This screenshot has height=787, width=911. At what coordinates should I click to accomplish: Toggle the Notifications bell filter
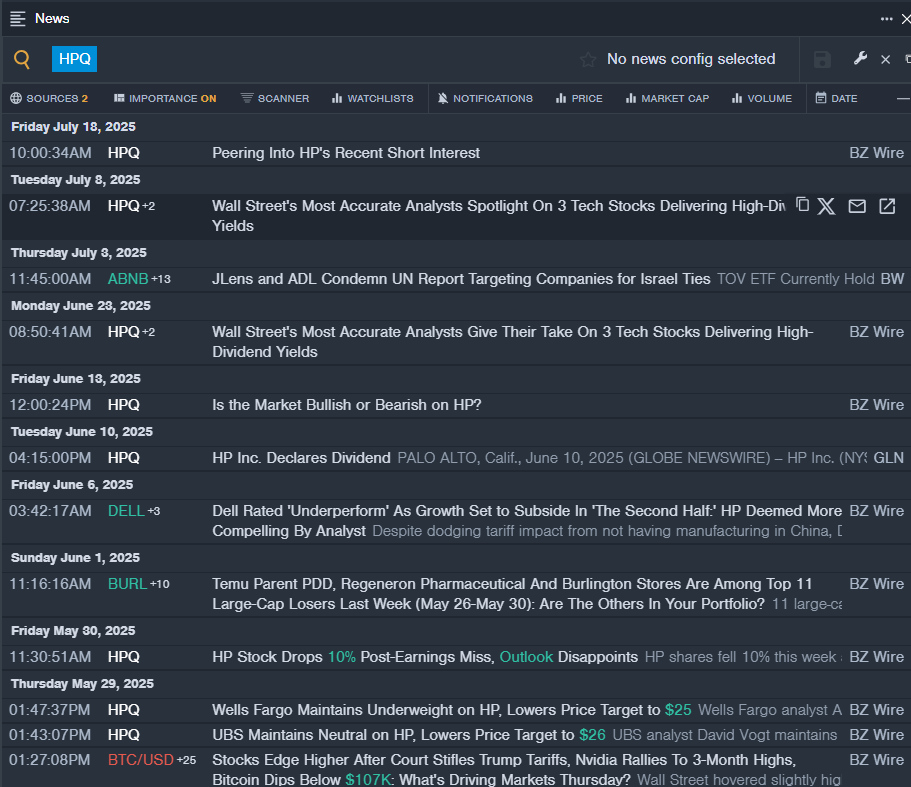click(x=485, y=98)
